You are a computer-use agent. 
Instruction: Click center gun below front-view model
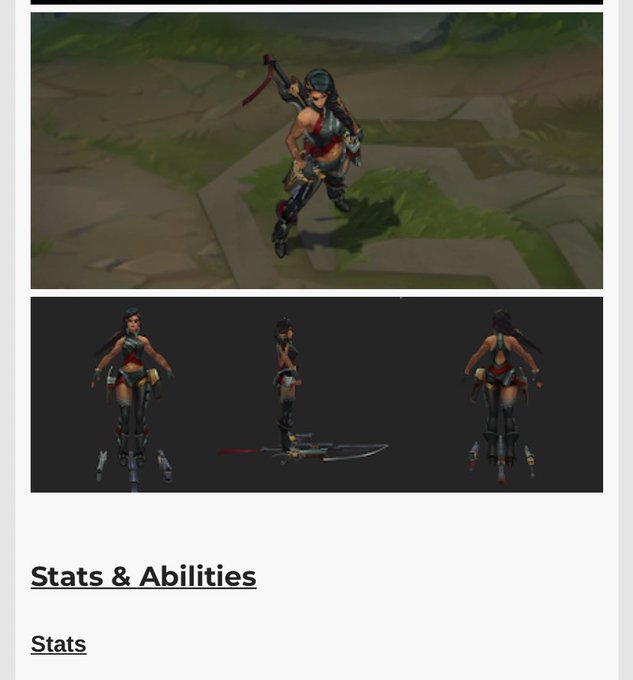[134, 473]
